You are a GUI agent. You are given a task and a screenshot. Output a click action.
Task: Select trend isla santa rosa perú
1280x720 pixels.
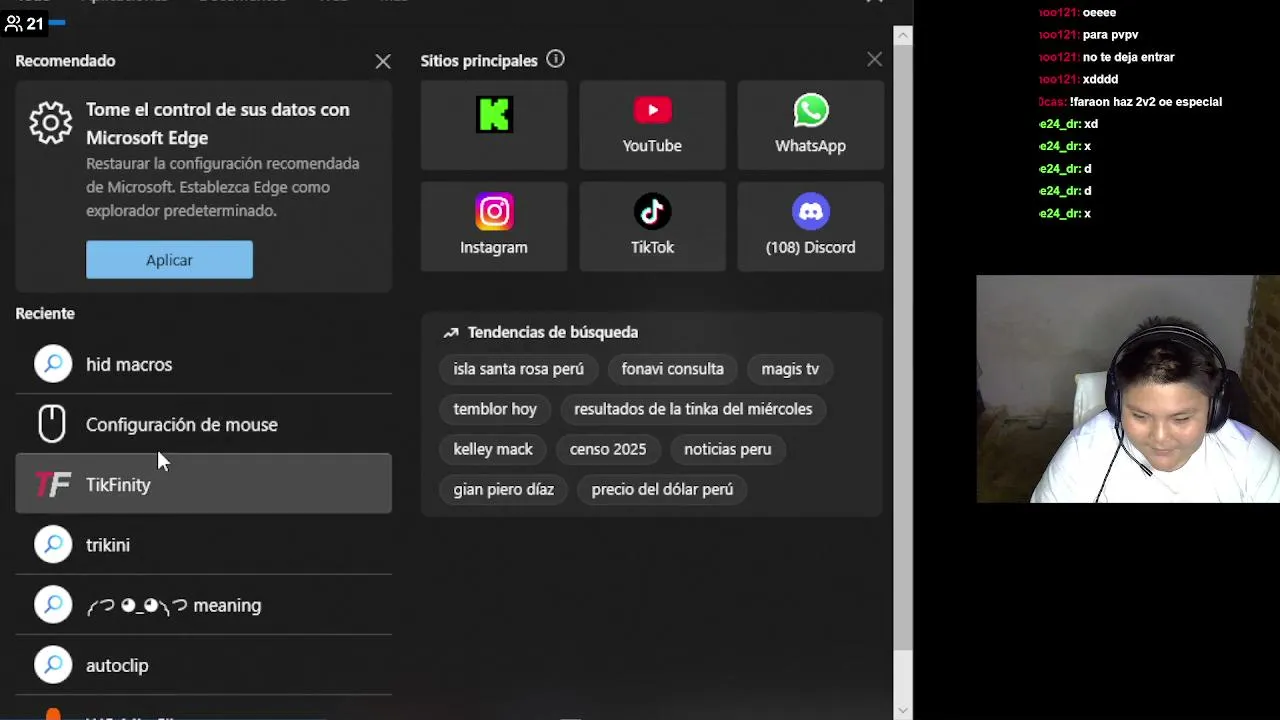pos(518,369)
